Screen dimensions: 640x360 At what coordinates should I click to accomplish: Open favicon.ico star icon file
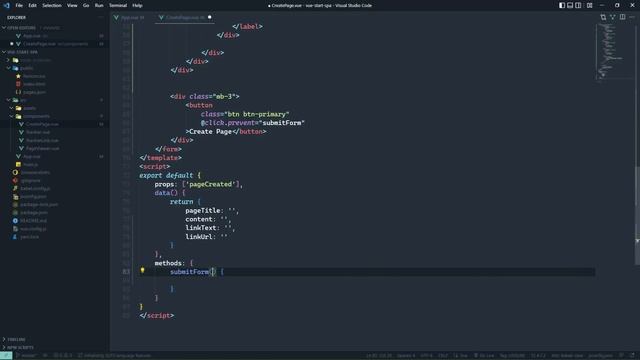[x=18, y=76]
